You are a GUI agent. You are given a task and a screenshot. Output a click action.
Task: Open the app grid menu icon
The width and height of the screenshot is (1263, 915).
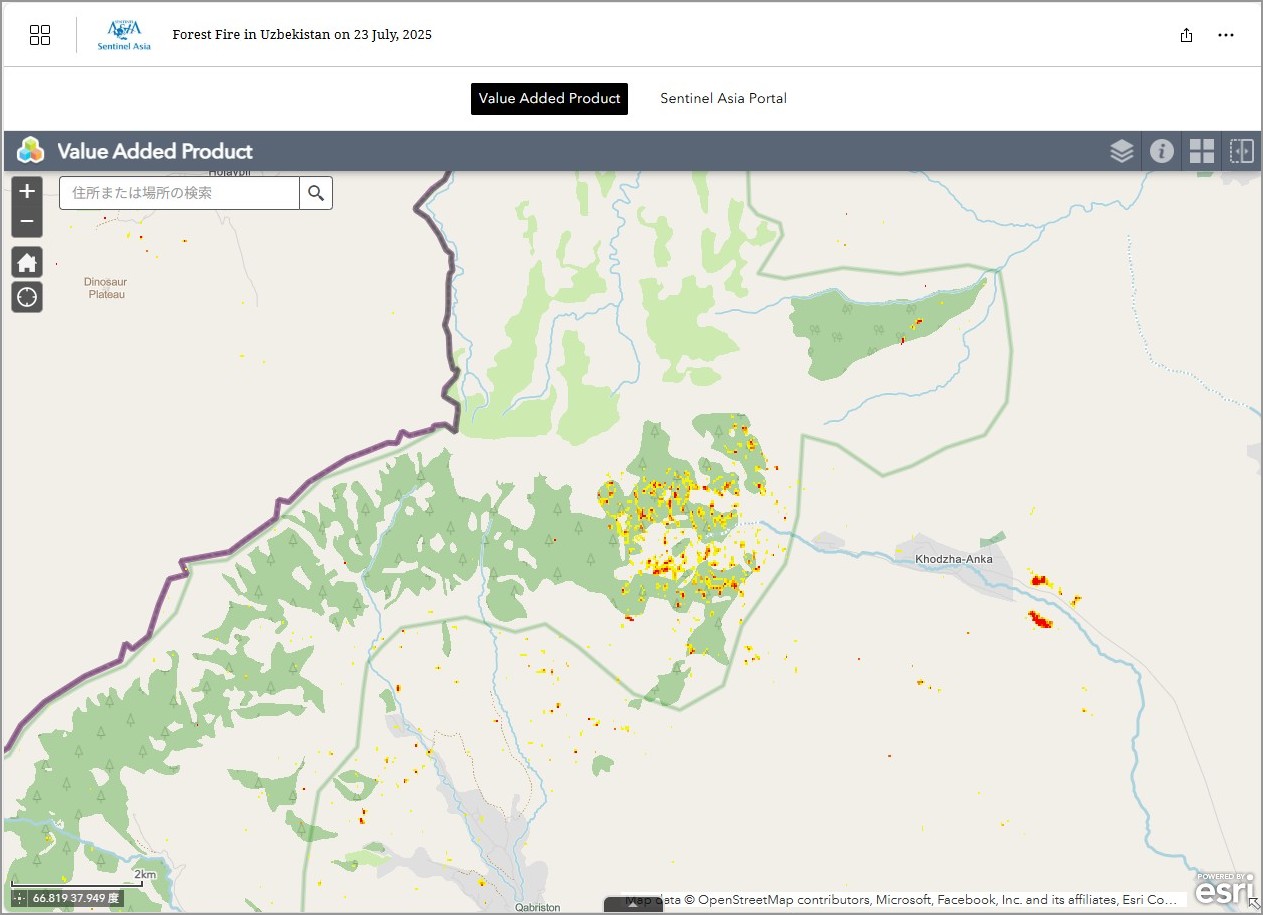(x=40, y=35)
